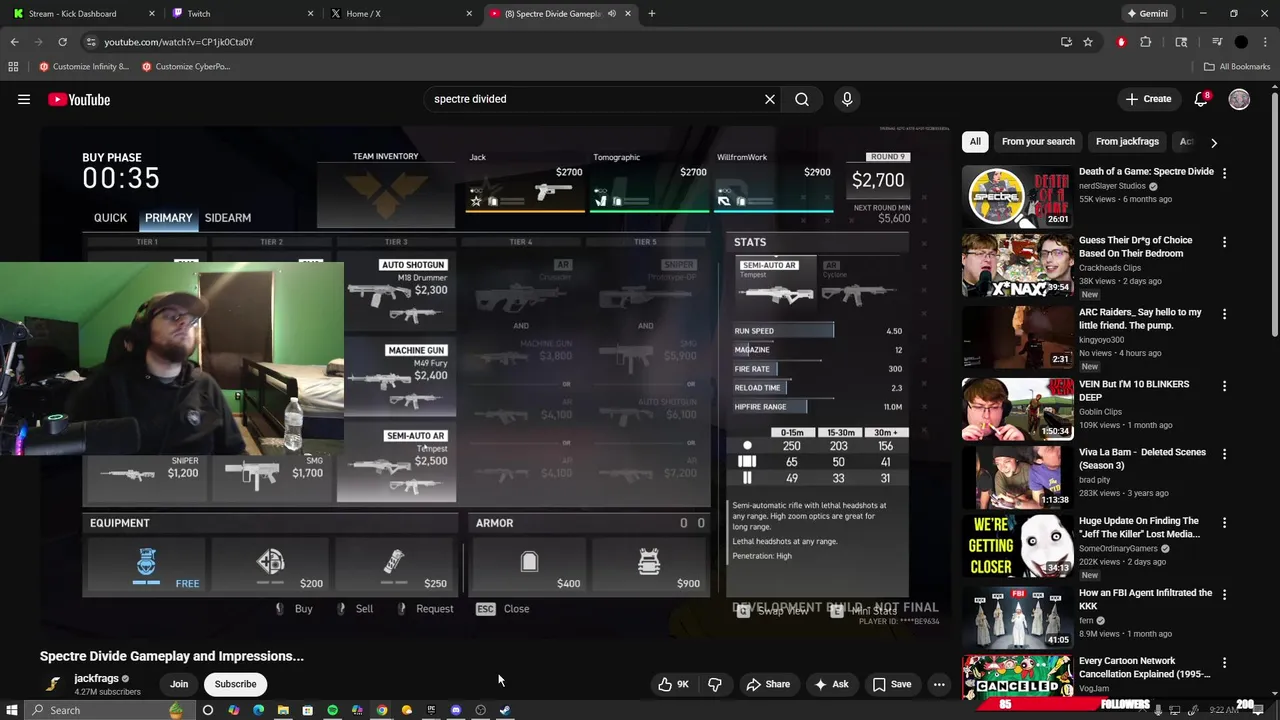Viewport: 1280px width, 720px height.
Task: Select the 'All' filter chip
Action: (975, 142)
